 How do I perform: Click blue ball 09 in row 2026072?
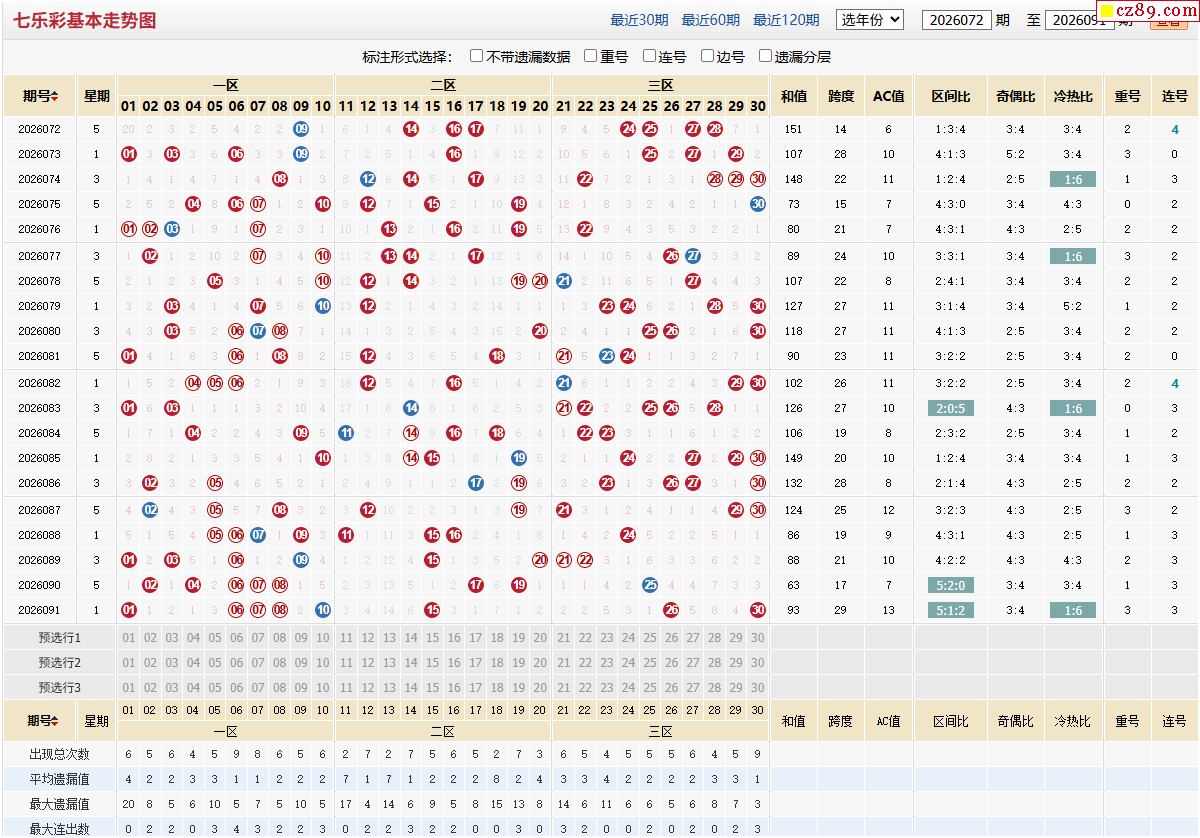coord(301,129)
